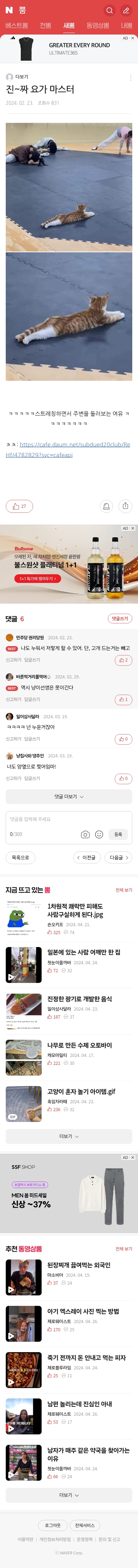
Task: Open the emoji smiley picker
Action: 99,834
